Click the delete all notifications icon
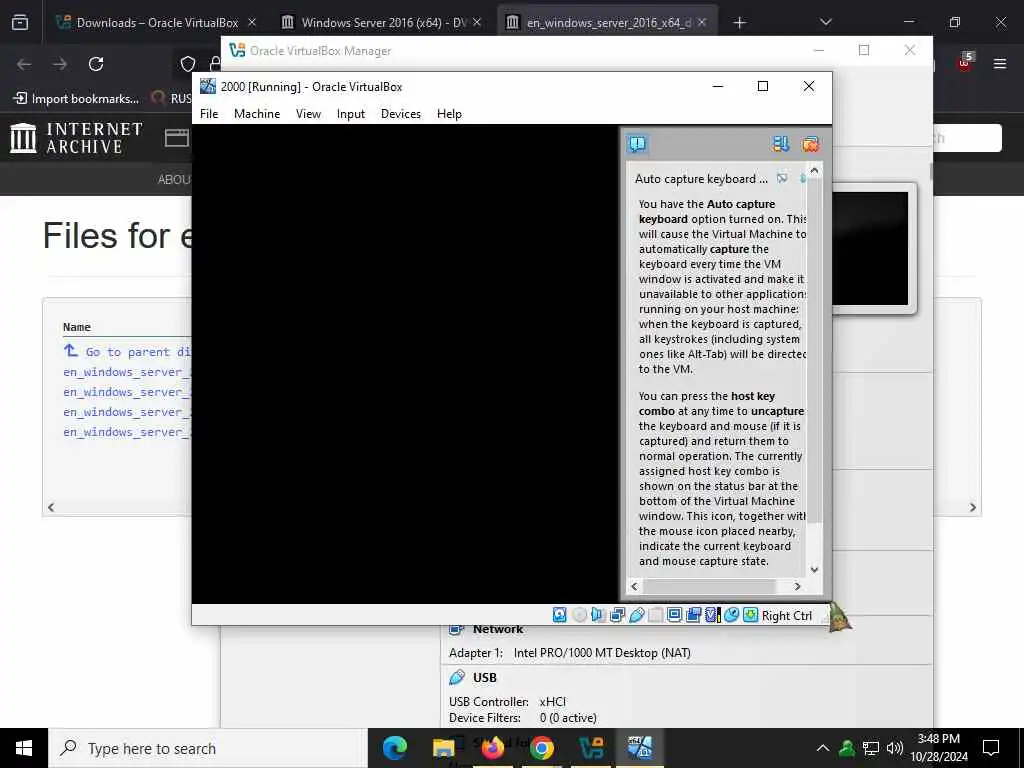 click(810, 144)
